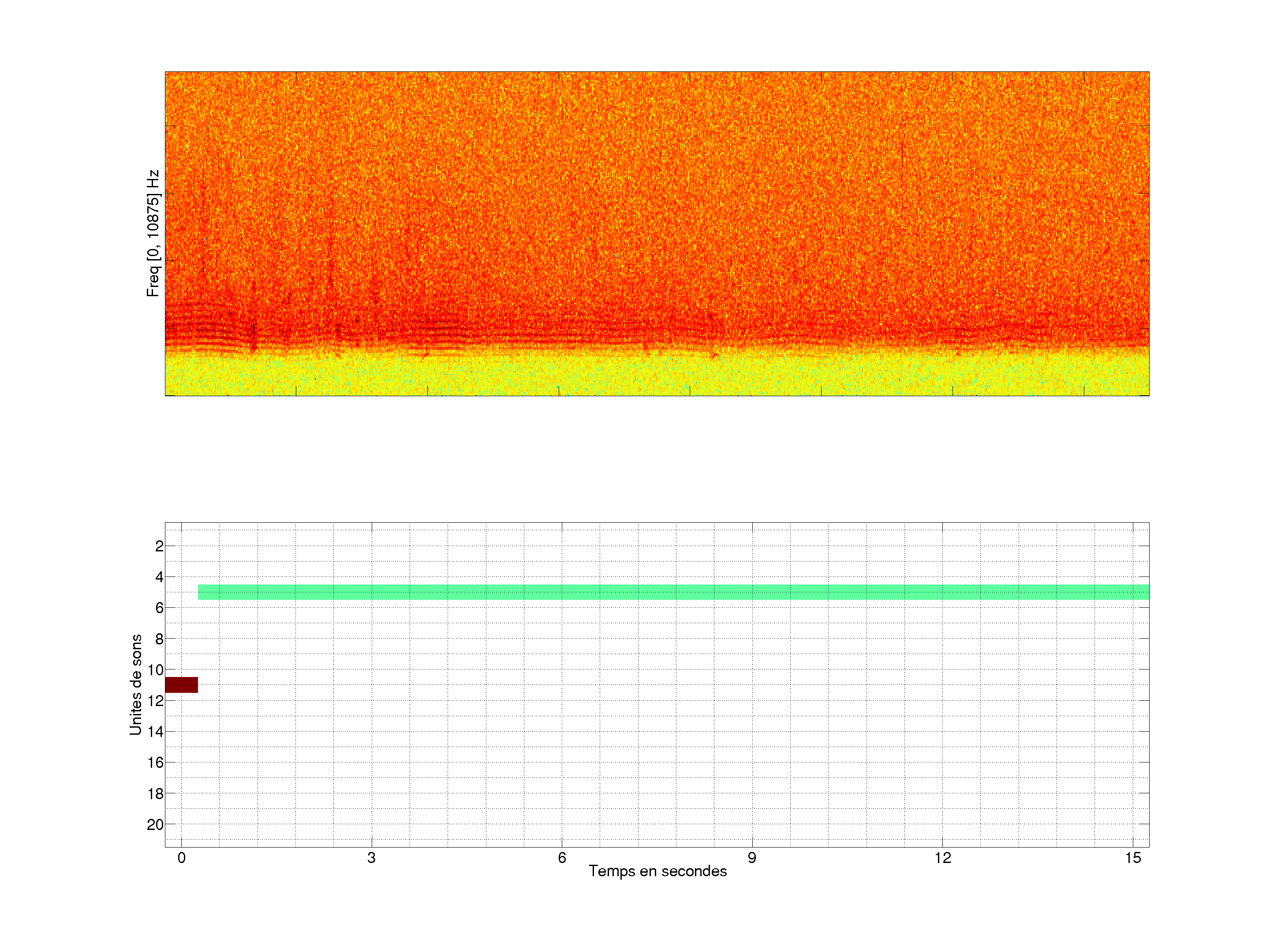Click time tick label 12
This screenshot has width=1270, height=952.
pos(942,858)
